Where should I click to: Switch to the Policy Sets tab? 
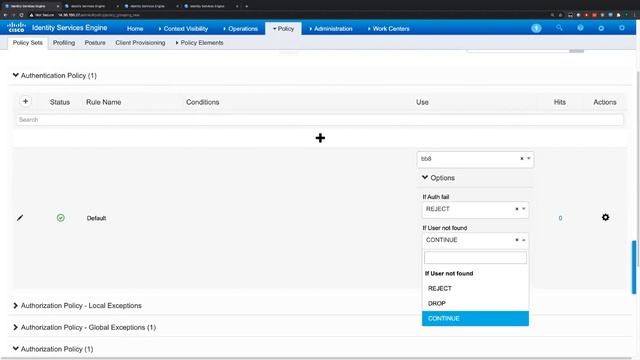click(x=27, y=43)
